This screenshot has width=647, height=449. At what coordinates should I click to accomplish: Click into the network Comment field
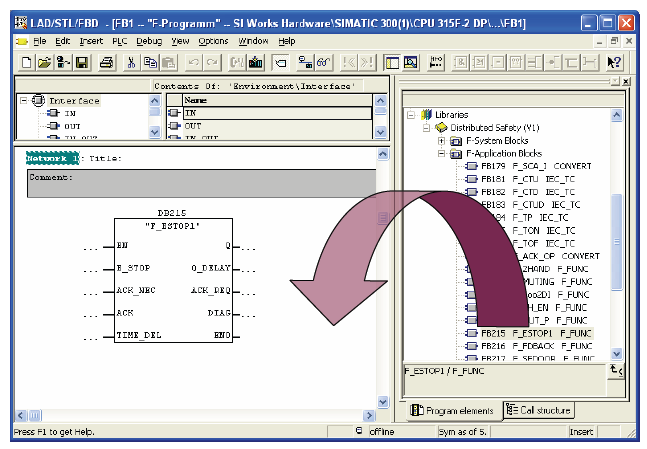pos(201,183)
